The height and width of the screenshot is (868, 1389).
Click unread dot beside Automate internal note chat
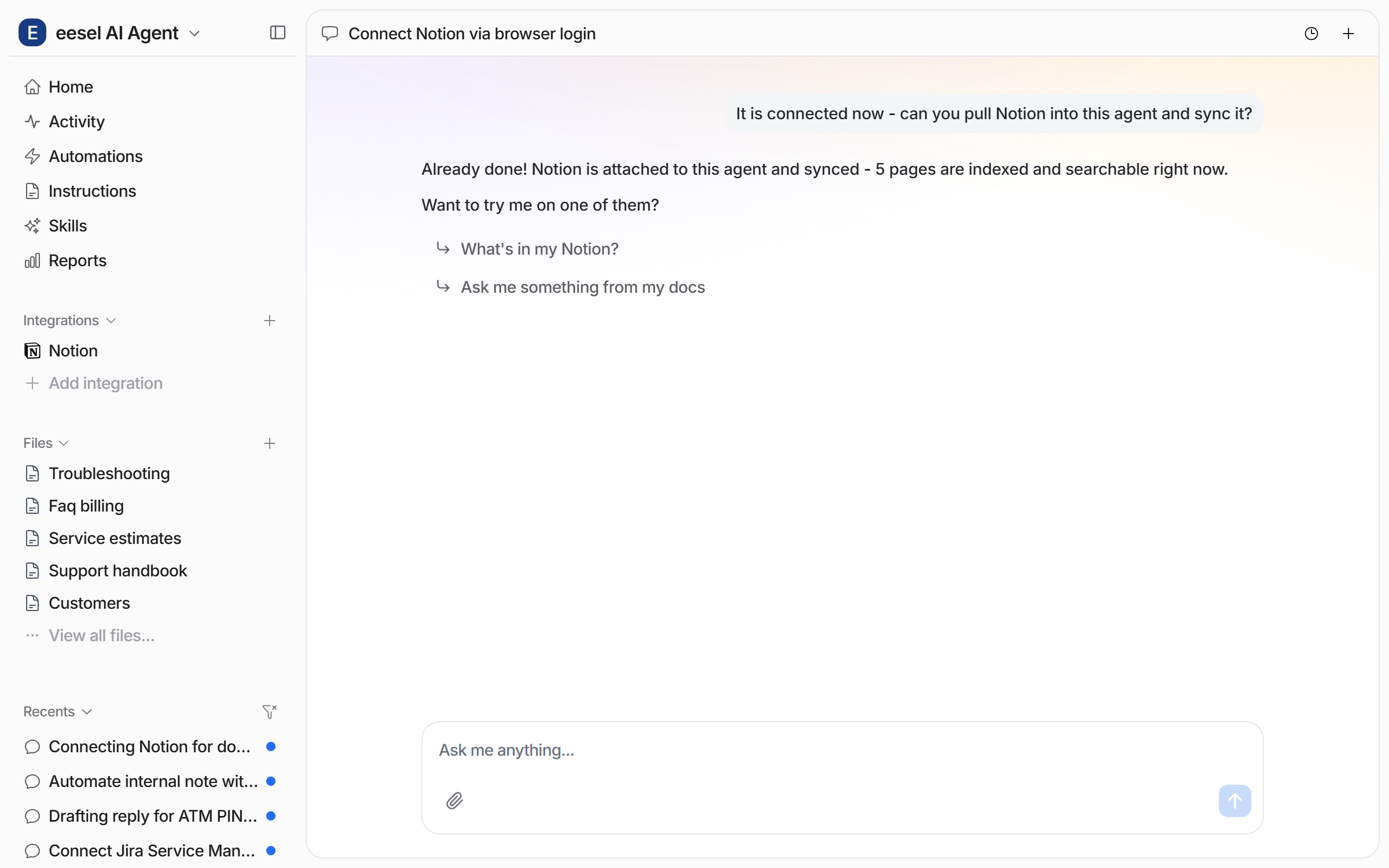coord(270,781)
